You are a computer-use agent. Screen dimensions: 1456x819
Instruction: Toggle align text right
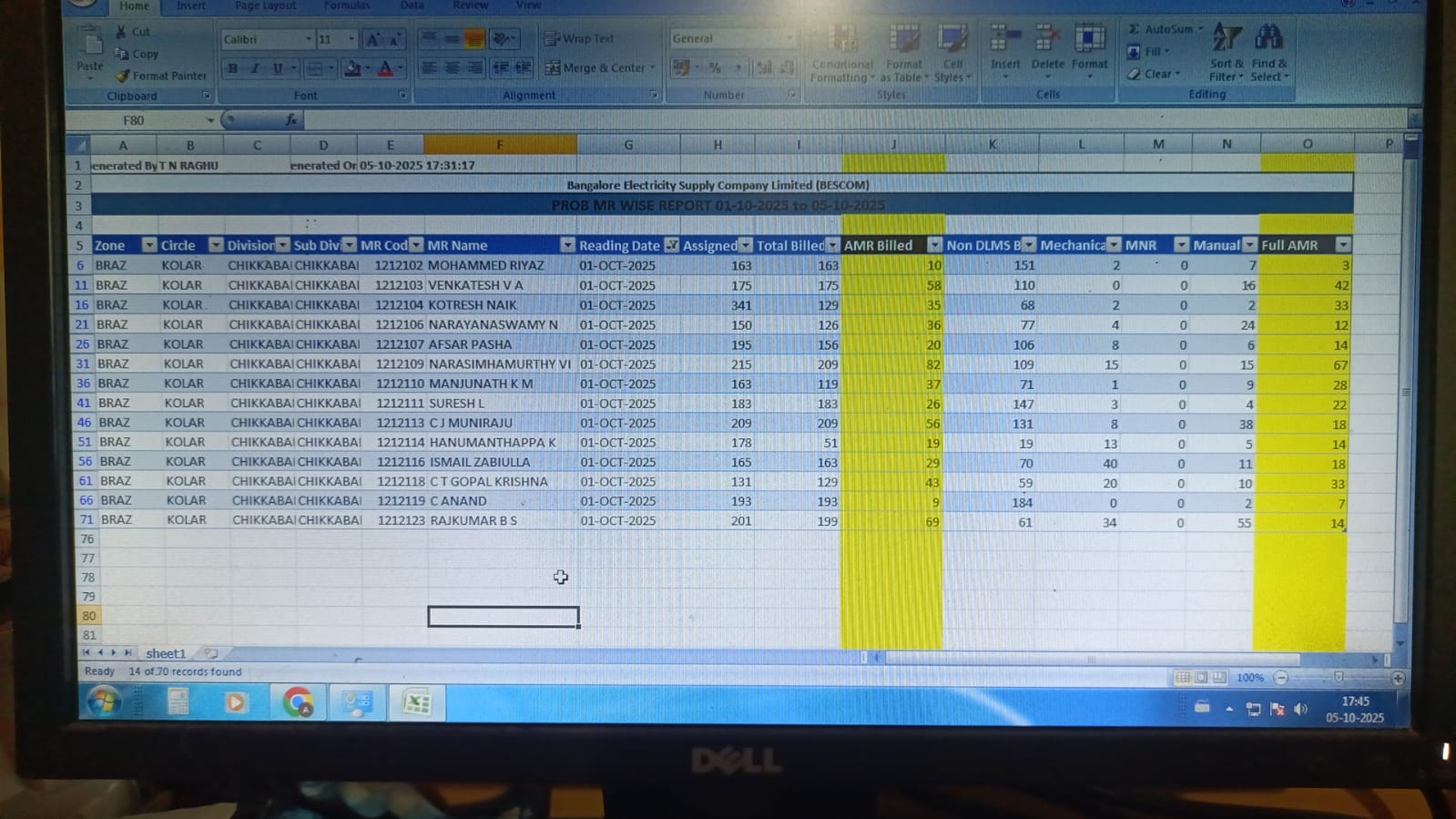tap(474, 67)
